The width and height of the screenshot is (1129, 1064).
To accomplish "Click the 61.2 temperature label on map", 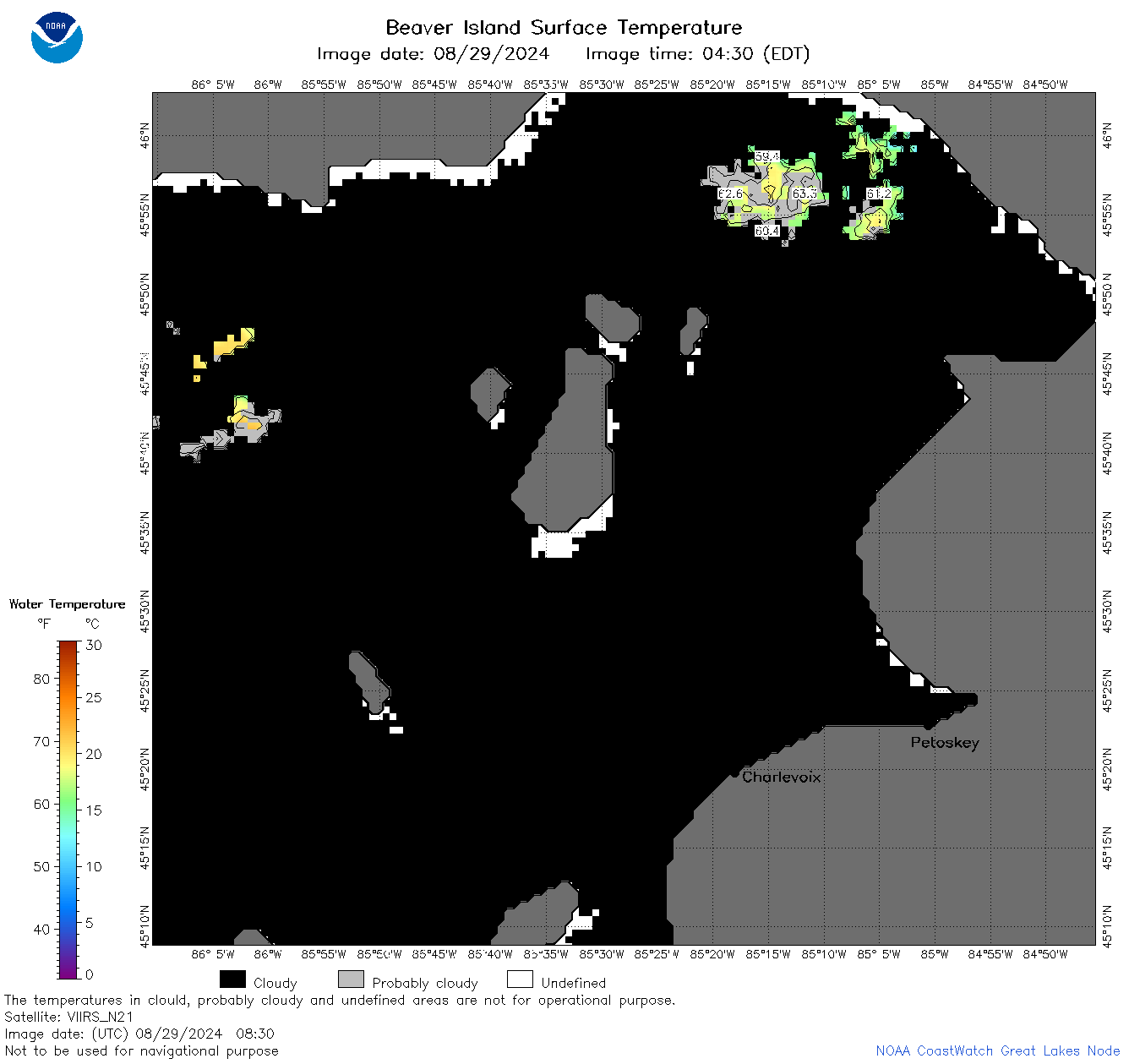I will (878, 194).
